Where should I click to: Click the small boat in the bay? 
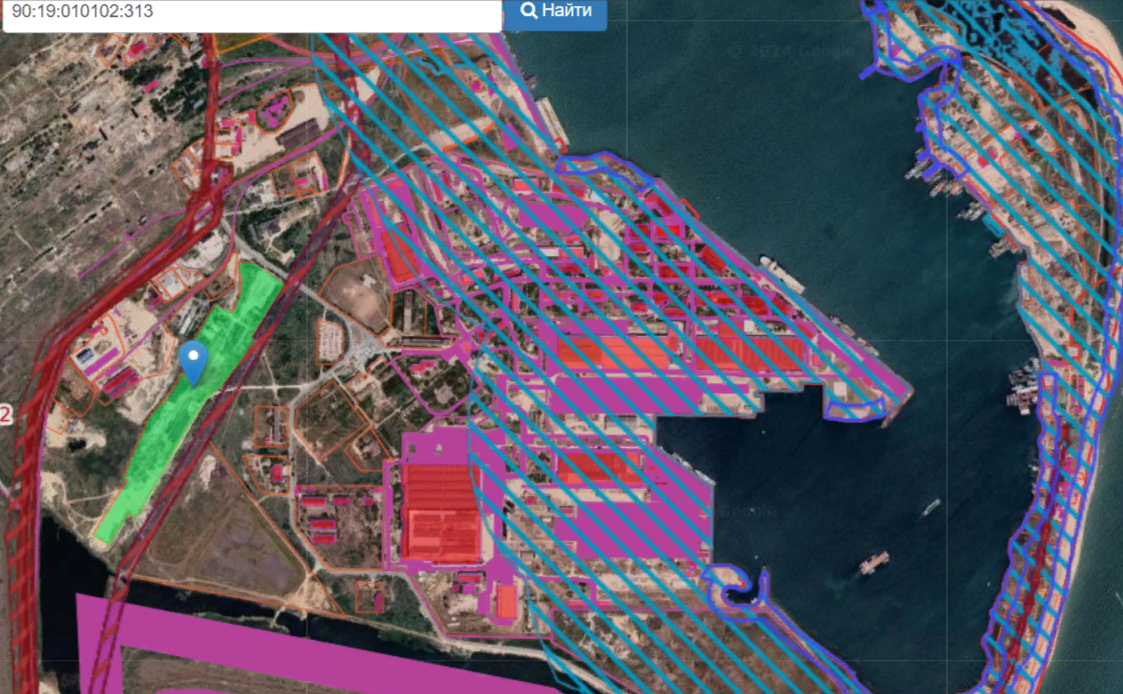tap(931, 506)
